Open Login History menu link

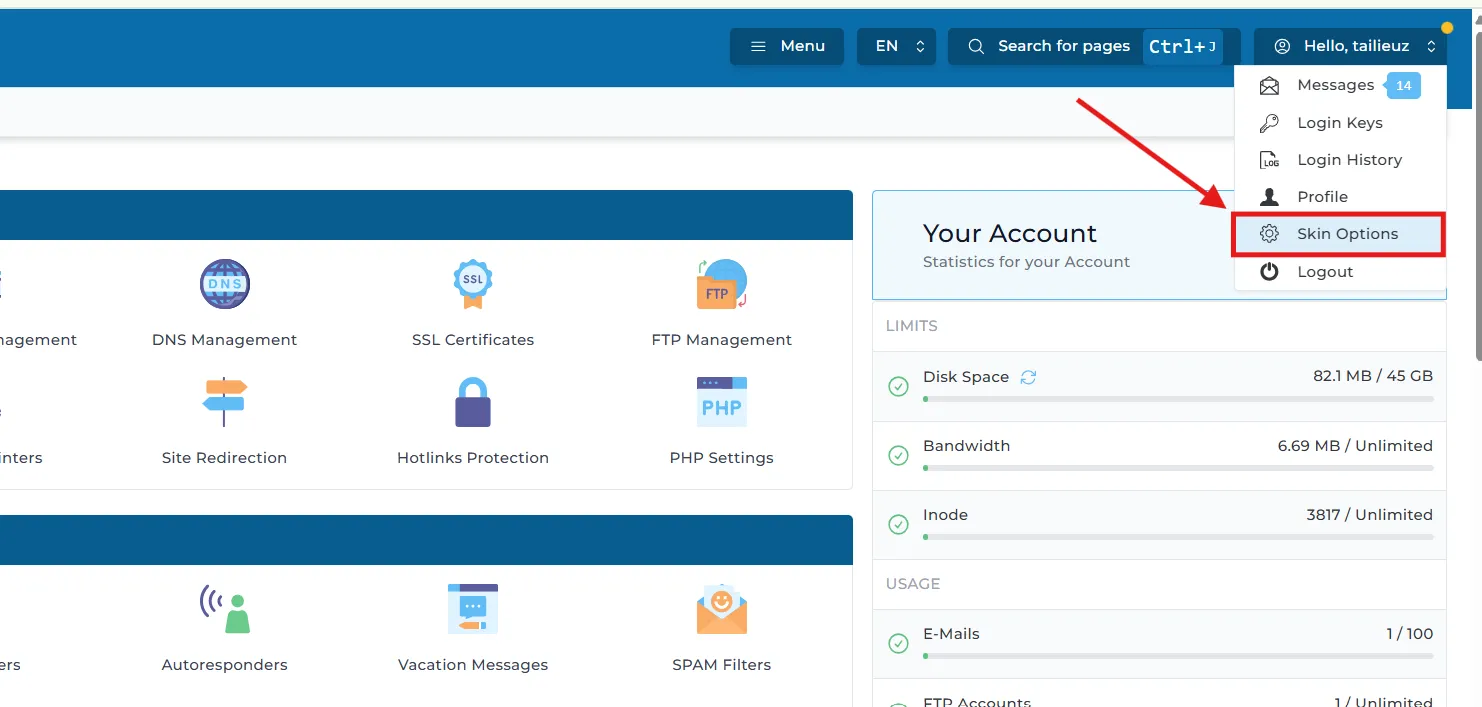1348,160
